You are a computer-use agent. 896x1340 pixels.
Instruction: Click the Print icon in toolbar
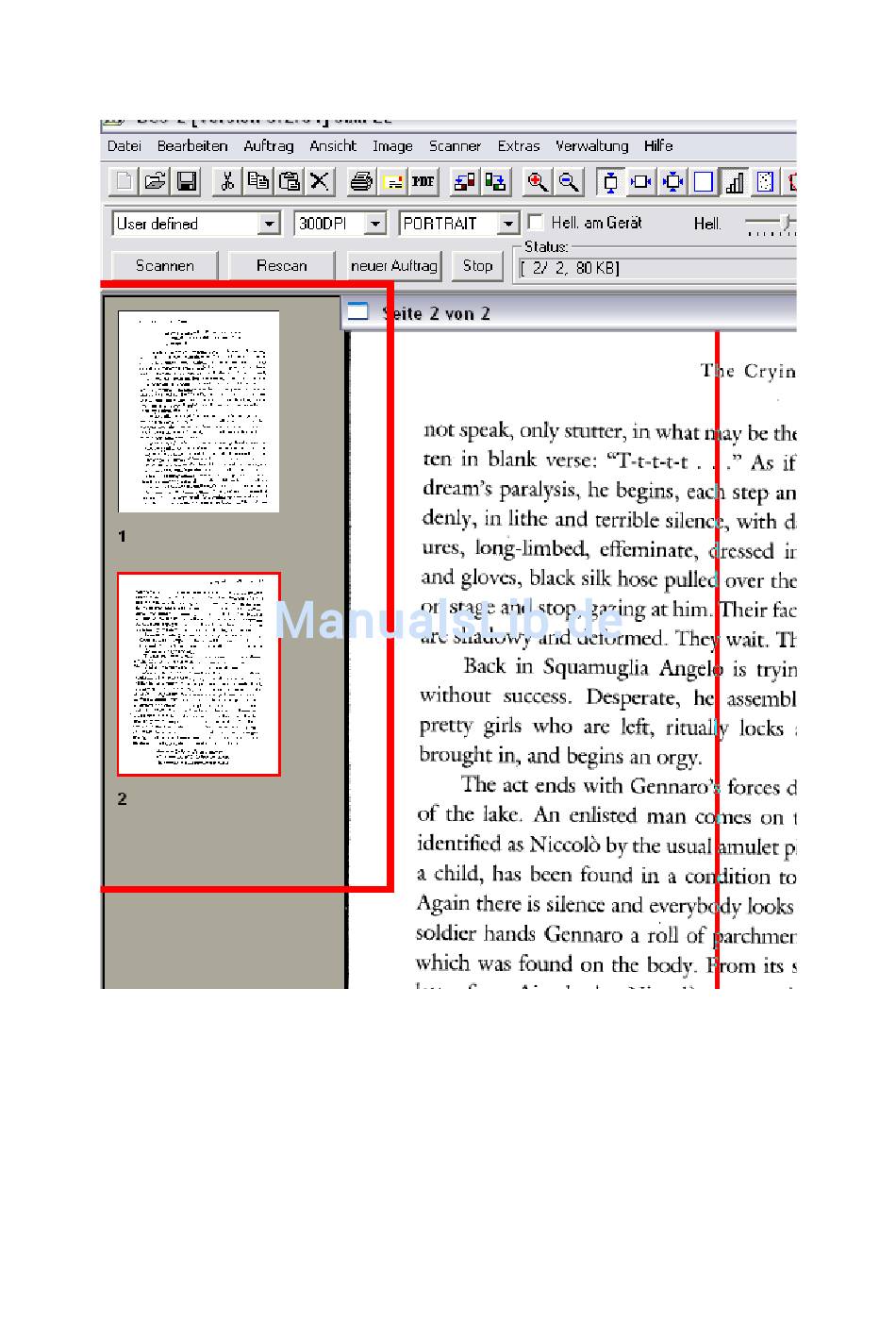360,182
